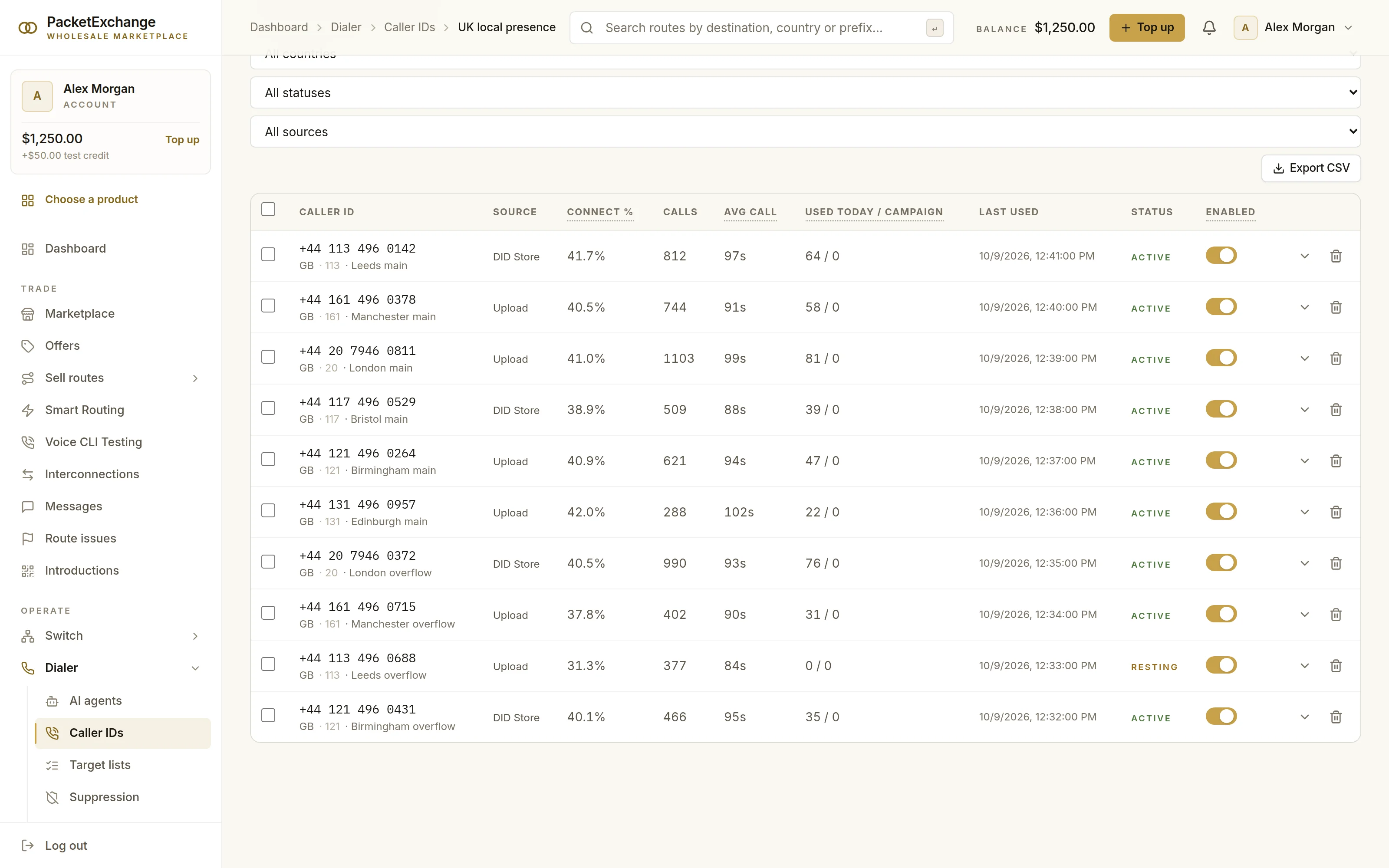Open the All statuses dropdown
This screenshot has height=868, width=1389.
[x=805, y=92]
